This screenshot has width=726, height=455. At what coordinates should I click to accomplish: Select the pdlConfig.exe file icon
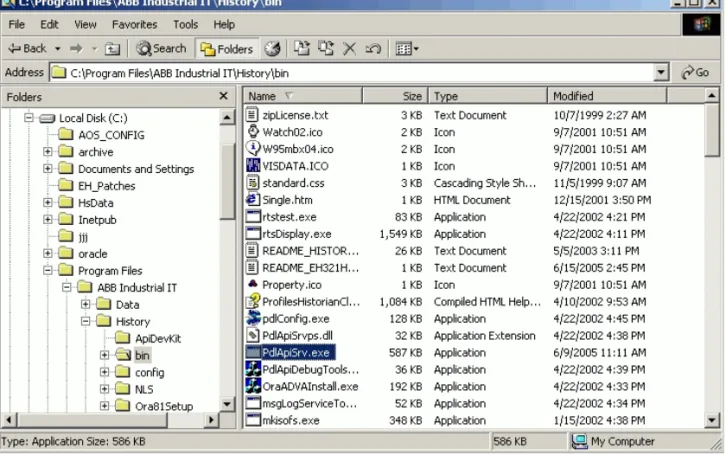[252, 318]
